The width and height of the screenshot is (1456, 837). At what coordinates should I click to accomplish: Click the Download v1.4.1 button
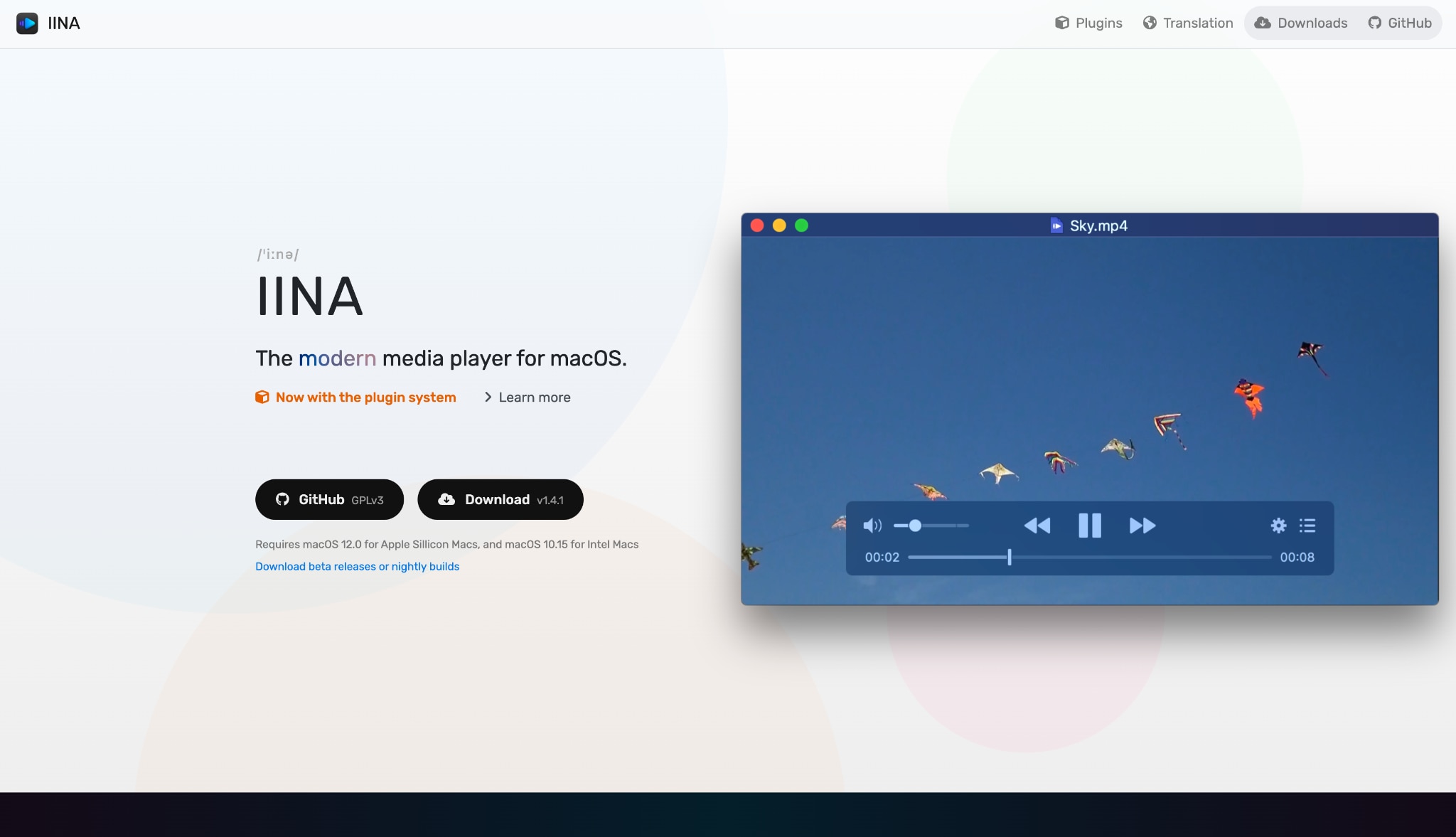[500, 499]
